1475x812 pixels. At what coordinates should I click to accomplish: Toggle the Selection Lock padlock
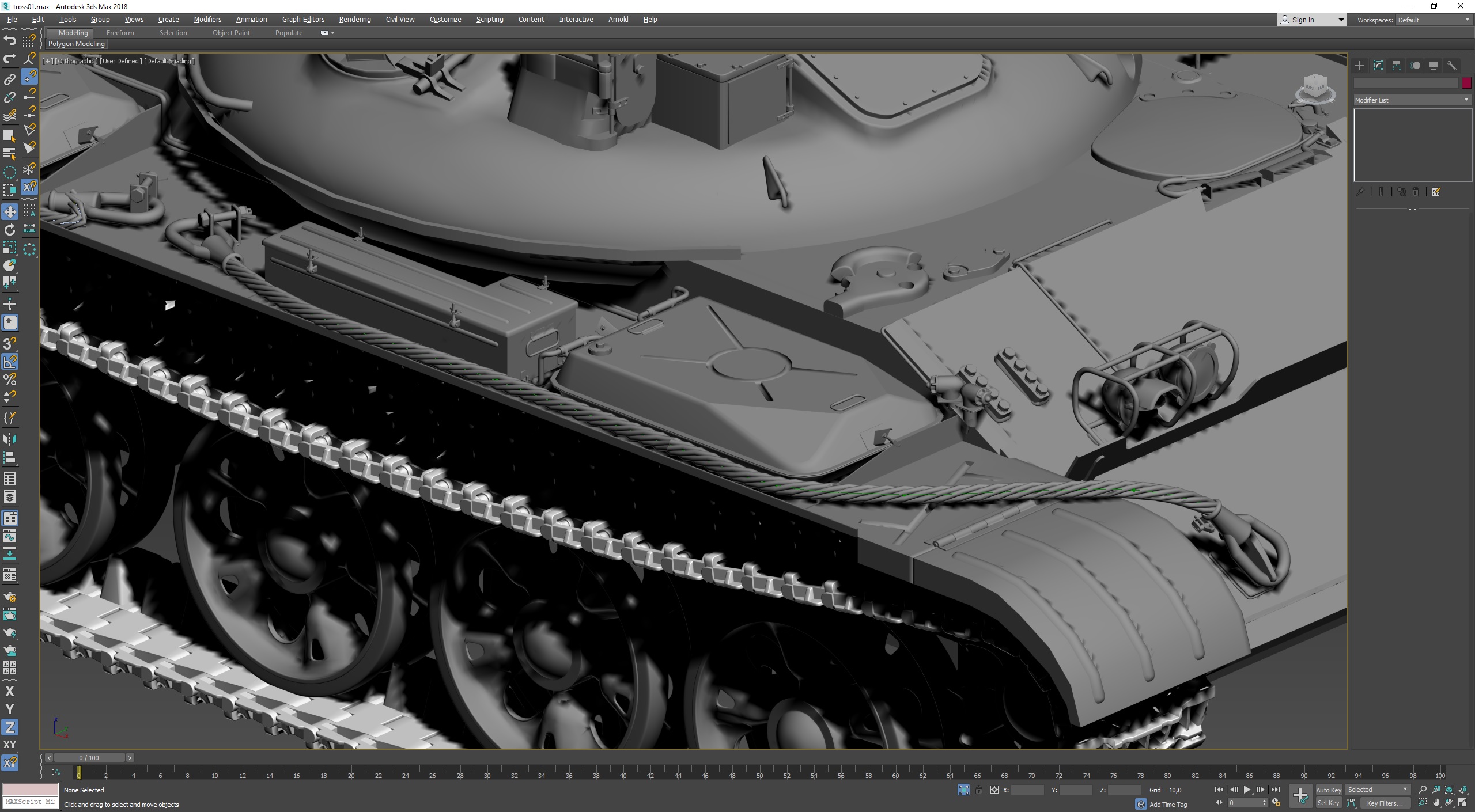coord(979,790)
